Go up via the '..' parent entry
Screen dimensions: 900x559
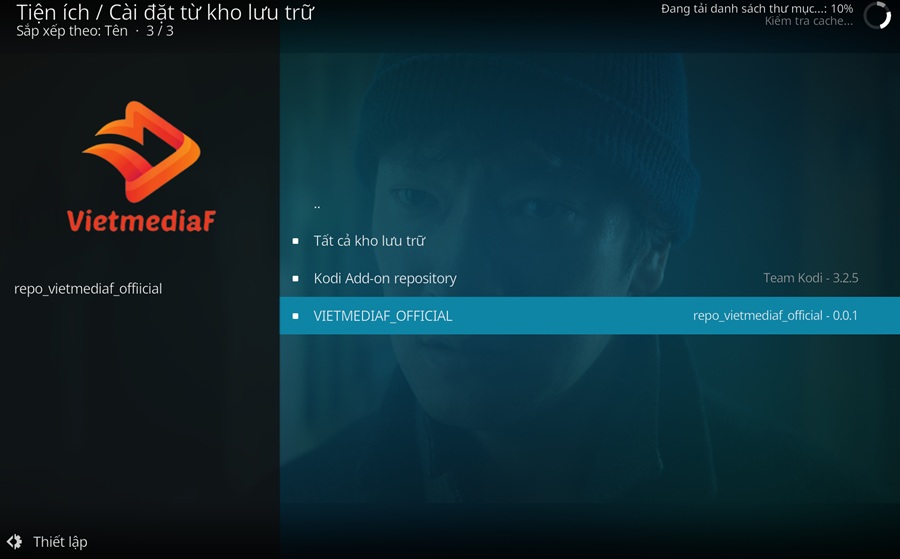point(589,204)
